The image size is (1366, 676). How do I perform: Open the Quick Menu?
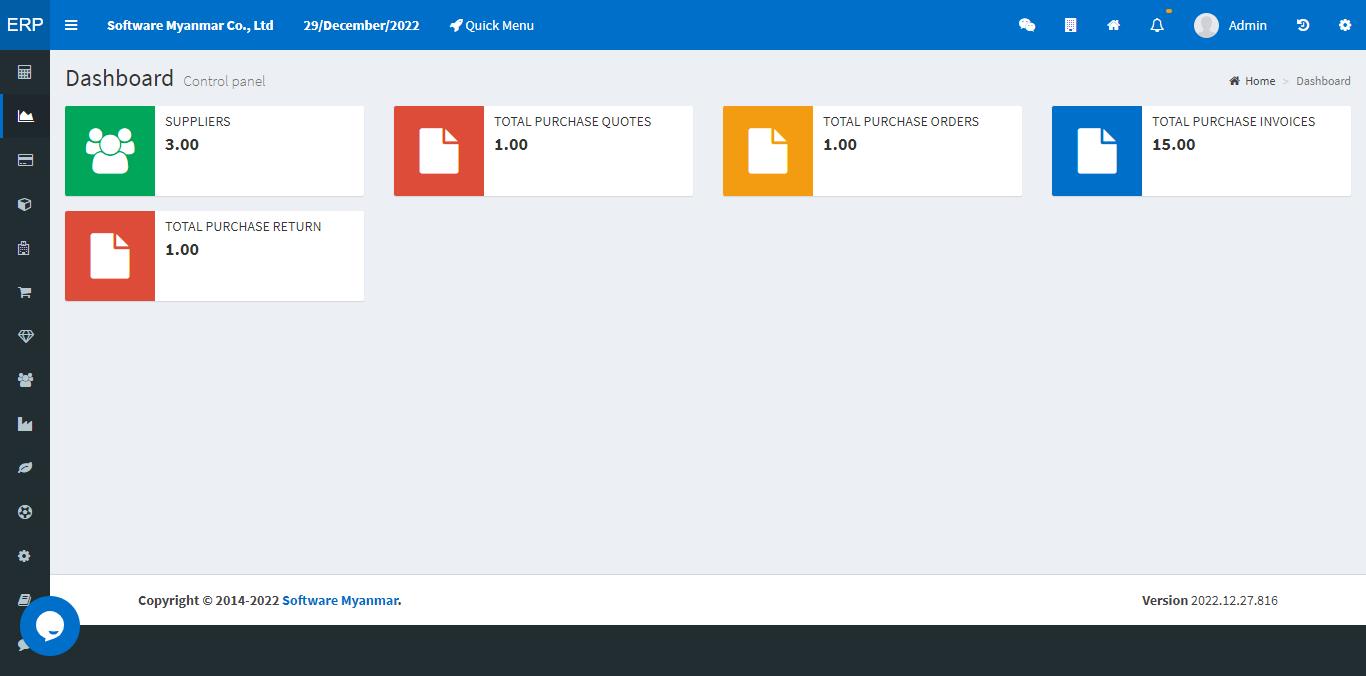click(491, 25)
